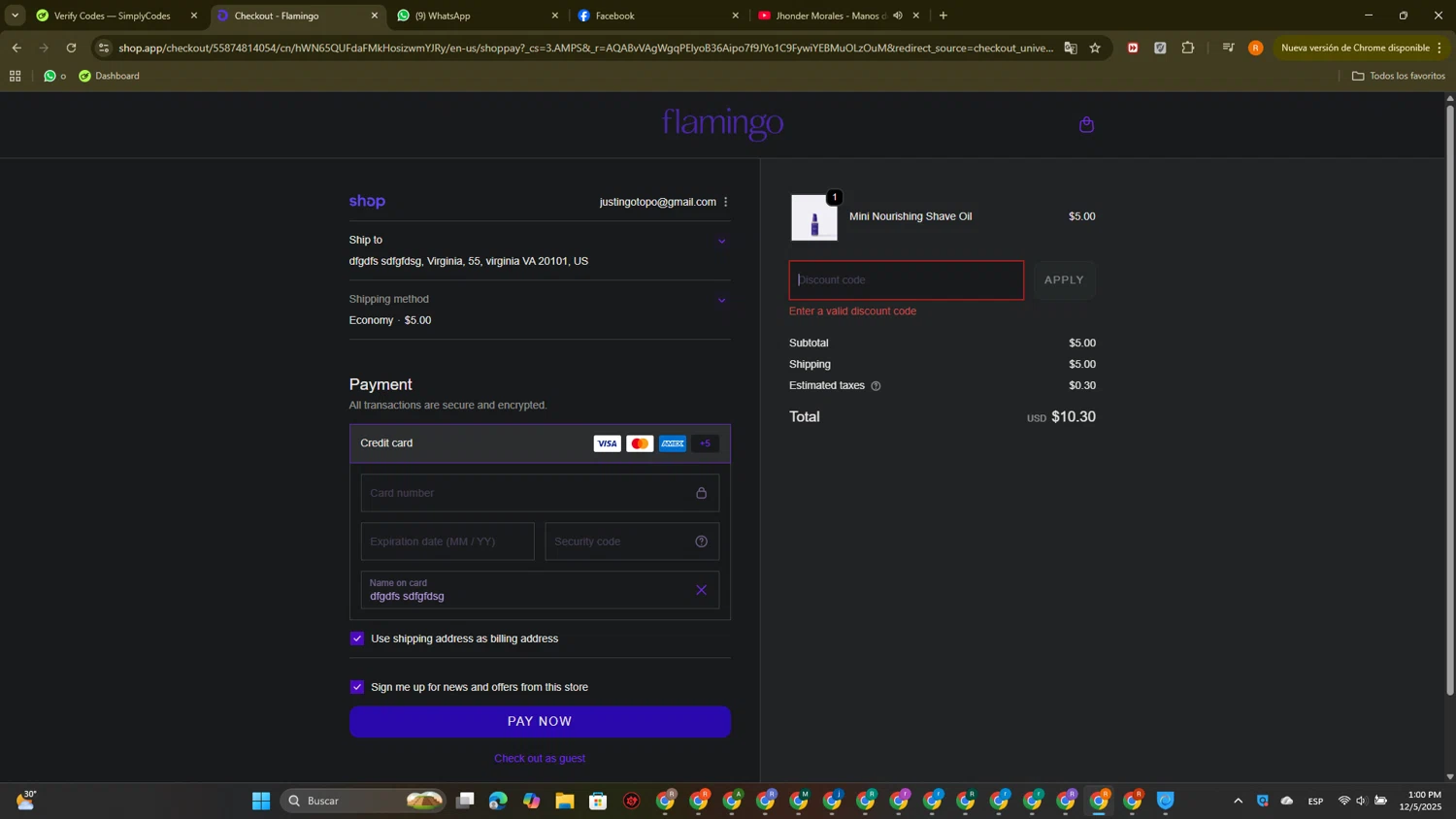Click the flamingo store logo
1456x819 pixels.
pos(723,124)
